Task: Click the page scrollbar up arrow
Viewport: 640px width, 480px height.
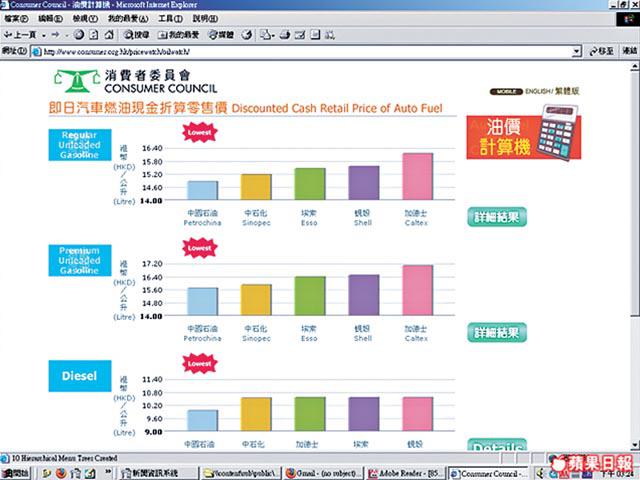Action: tap(634, 66)
